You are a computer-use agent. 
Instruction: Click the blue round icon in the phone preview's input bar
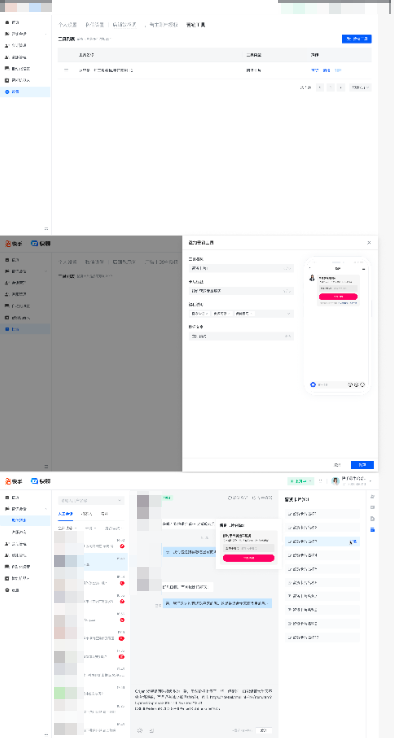313,385
